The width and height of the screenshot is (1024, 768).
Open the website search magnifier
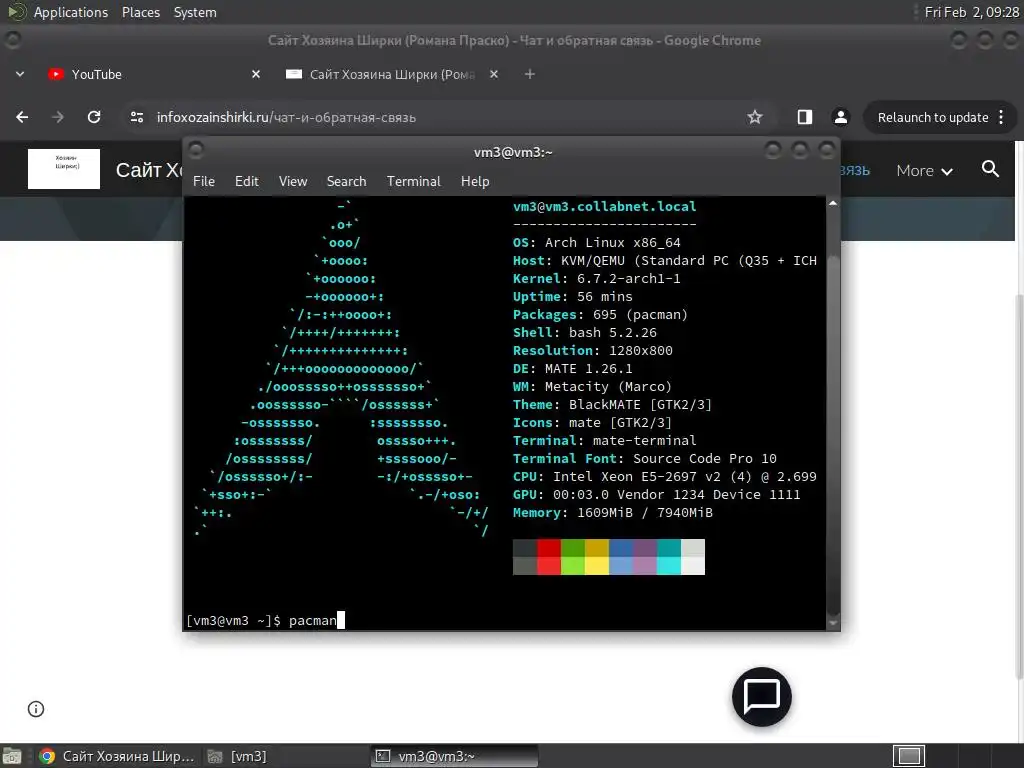tap(990, 169)
